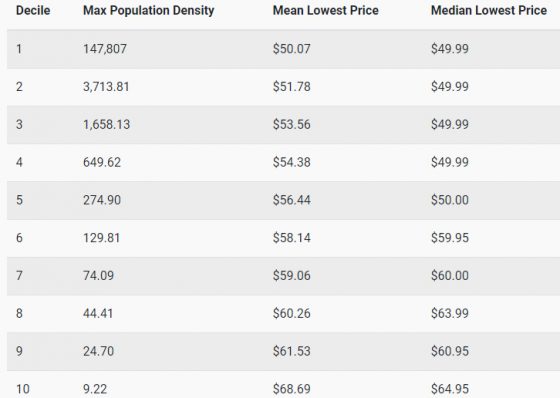
Task: Click the 3,713.81 population density value
Action: click(106, 86)
